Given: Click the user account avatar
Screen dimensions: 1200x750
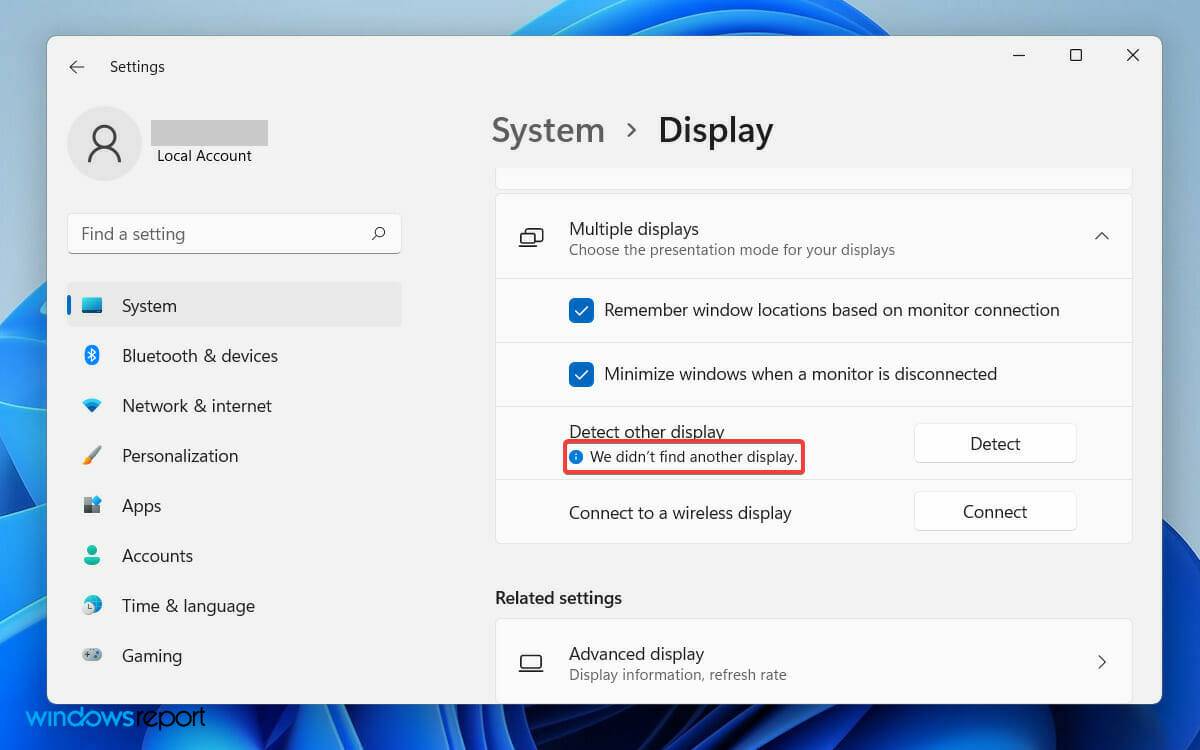Looking at the screenshot, I should [x=104, y=143].
